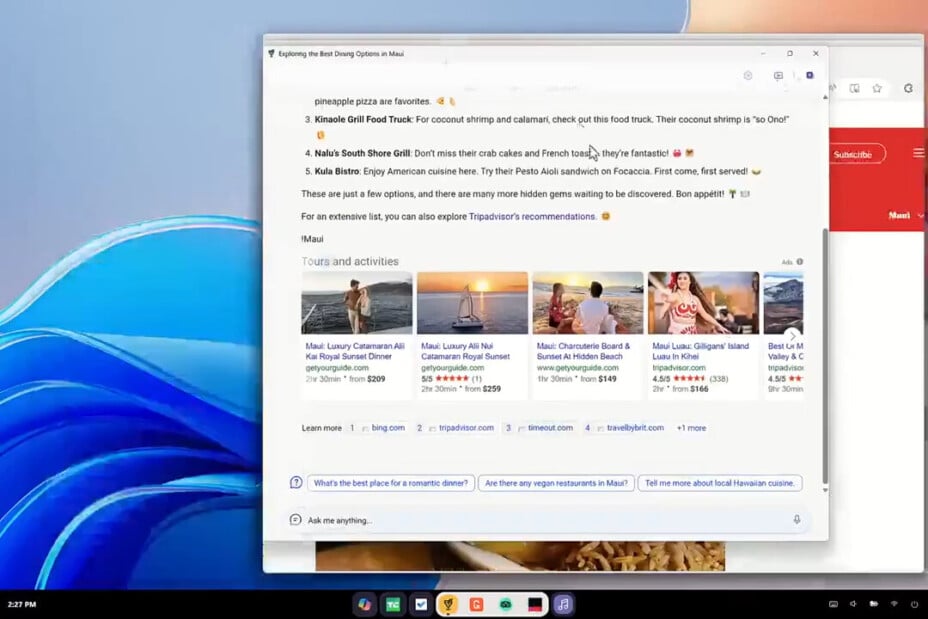928x619 pixels.
Task: Expand the +1 more sources link
Action: pos(691,428)
